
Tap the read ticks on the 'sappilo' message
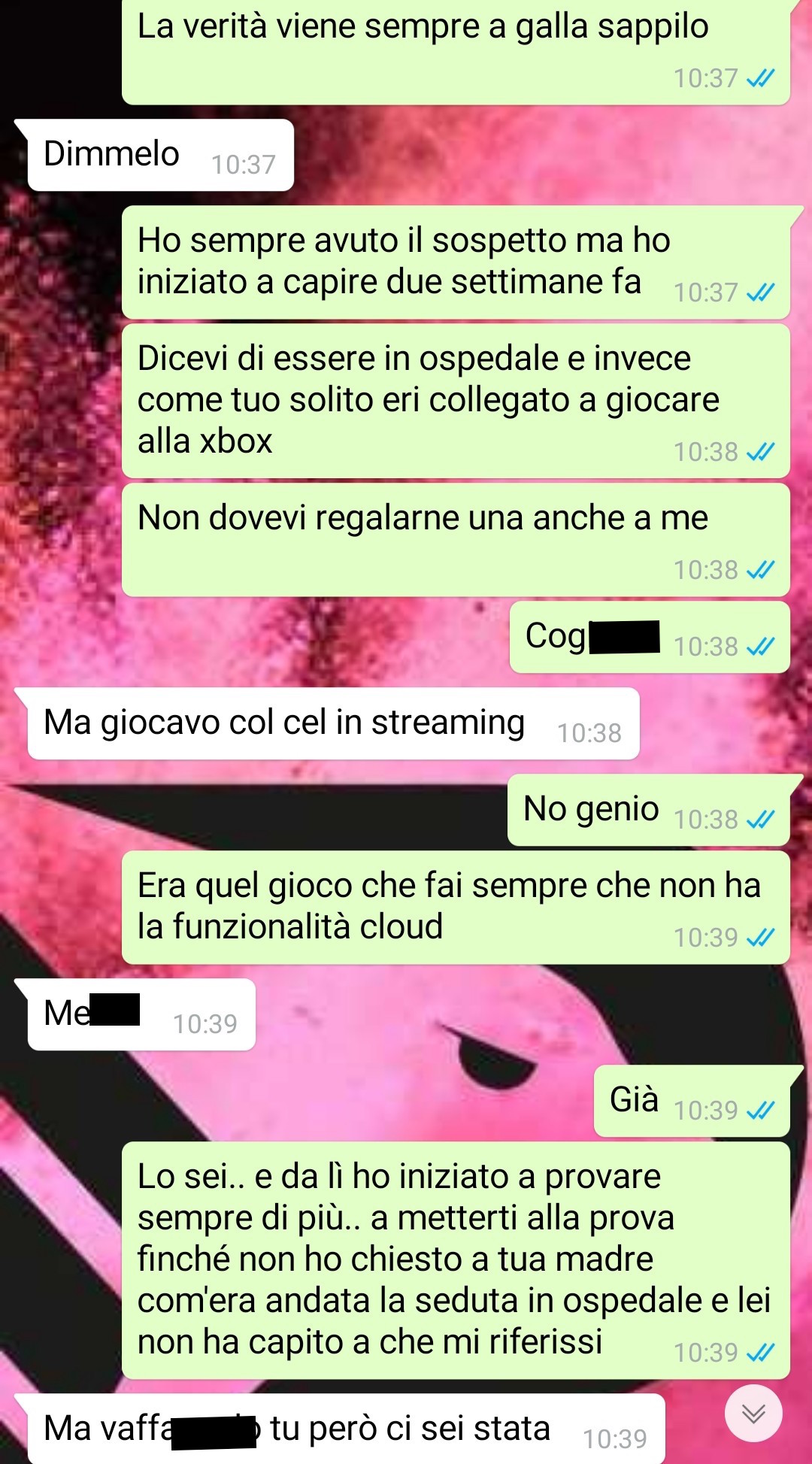(760, 78)
